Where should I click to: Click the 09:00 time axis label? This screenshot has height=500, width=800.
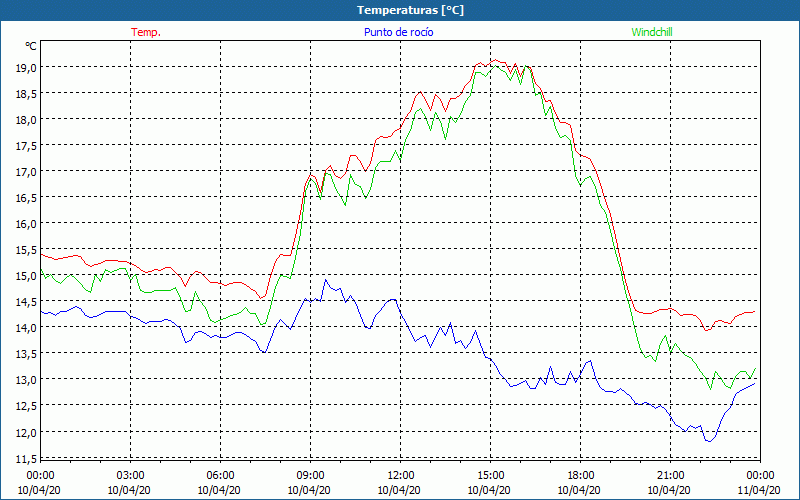310,475
